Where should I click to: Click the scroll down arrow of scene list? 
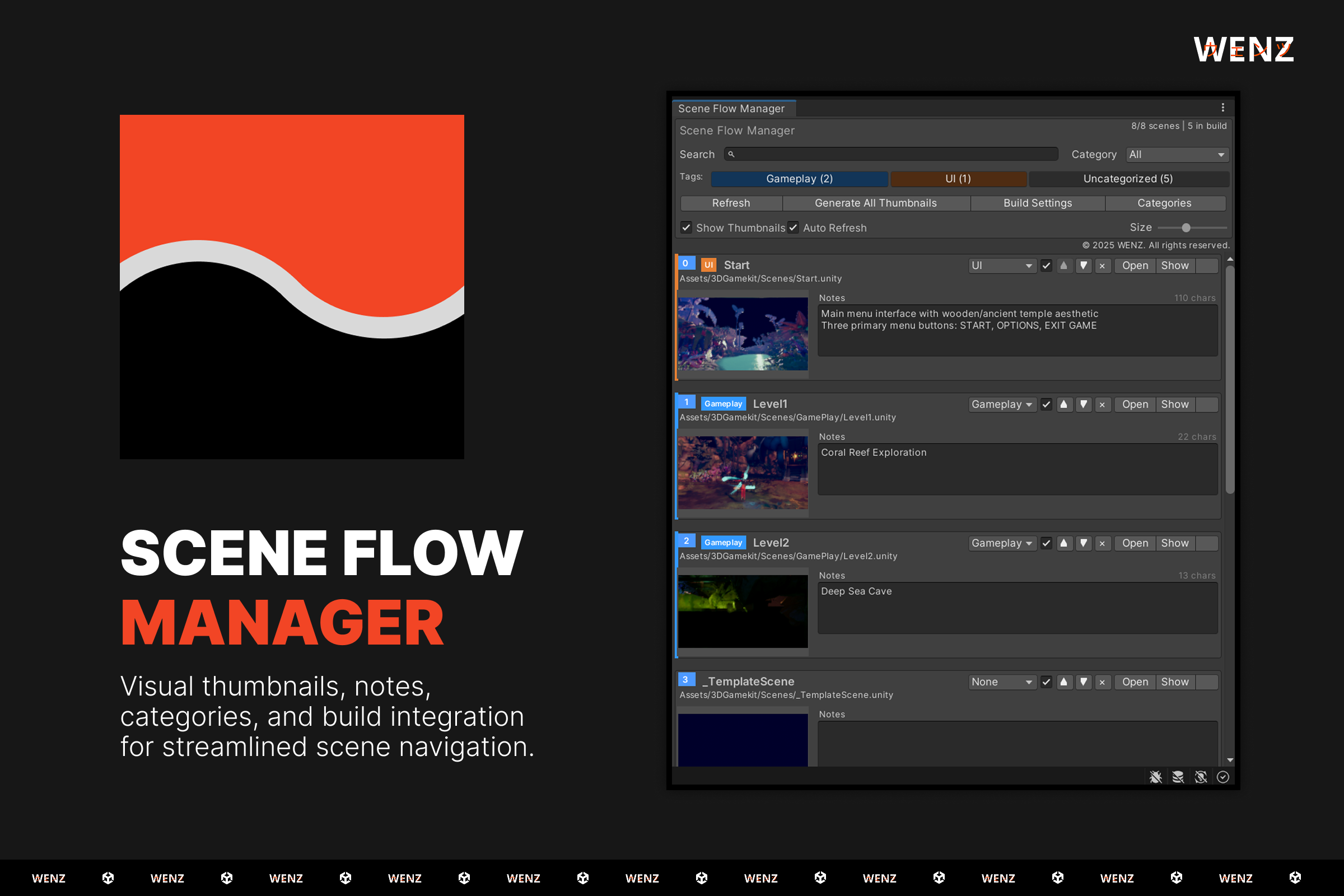point(1230,760)
